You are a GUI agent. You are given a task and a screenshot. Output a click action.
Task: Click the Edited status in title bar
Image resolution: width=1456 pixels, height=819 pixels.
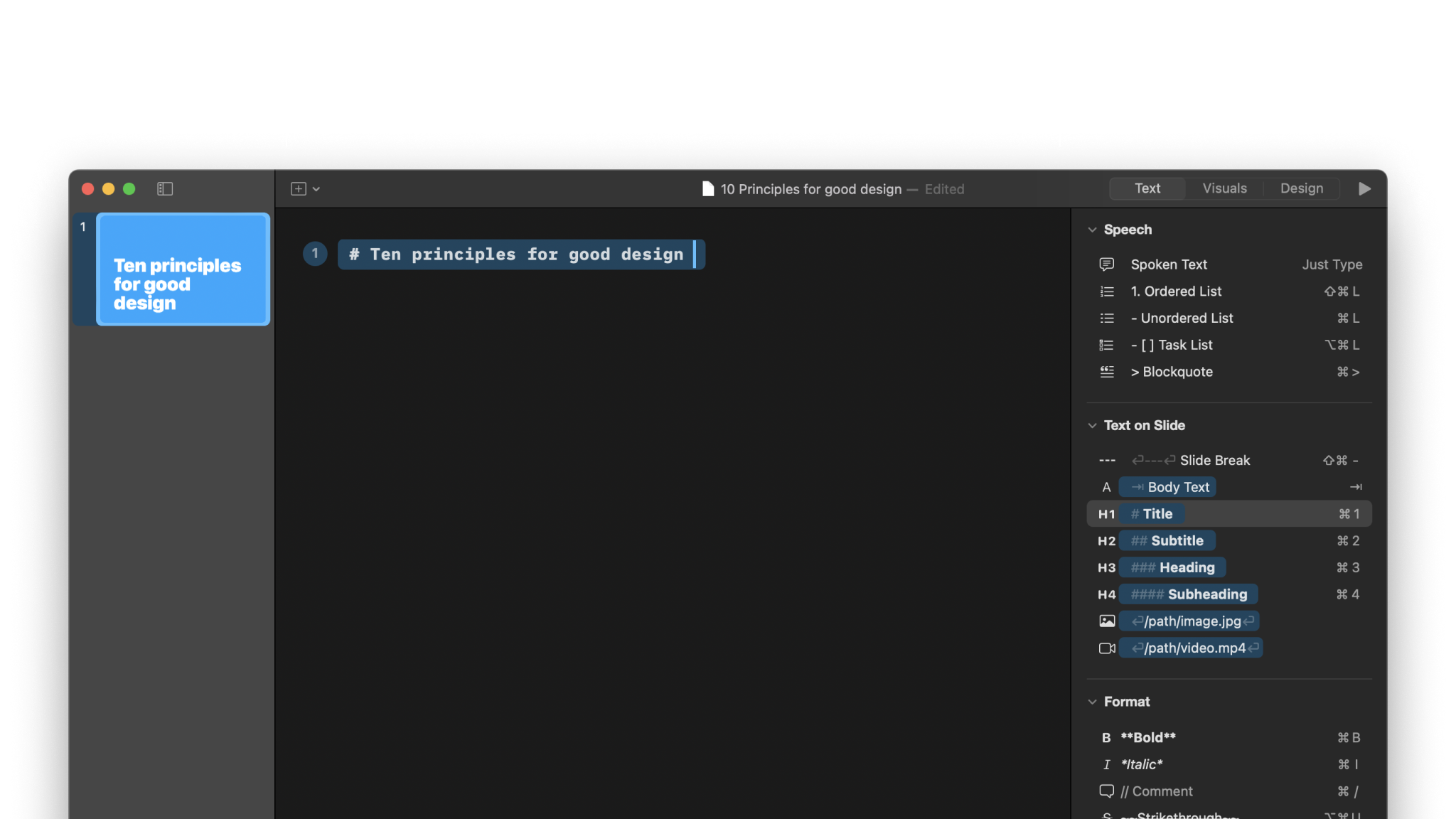(944, 189)
